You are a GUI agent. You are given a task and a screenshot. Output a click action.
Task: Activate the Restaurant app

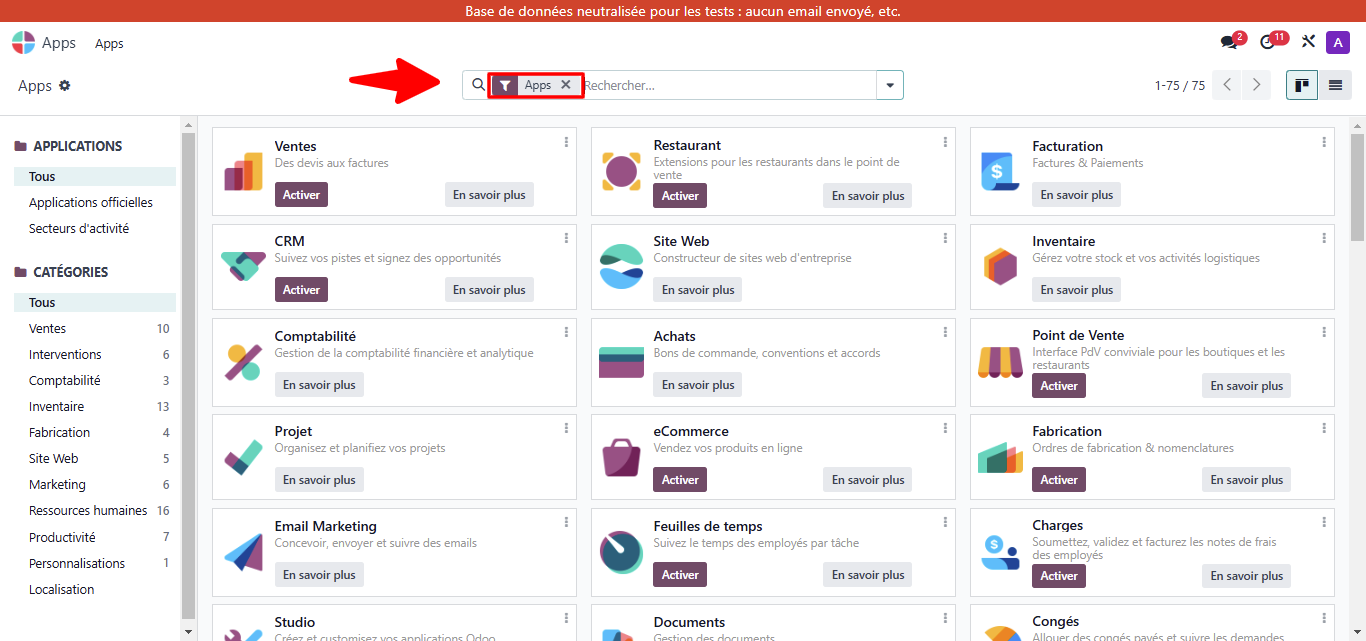coord(680,196)
